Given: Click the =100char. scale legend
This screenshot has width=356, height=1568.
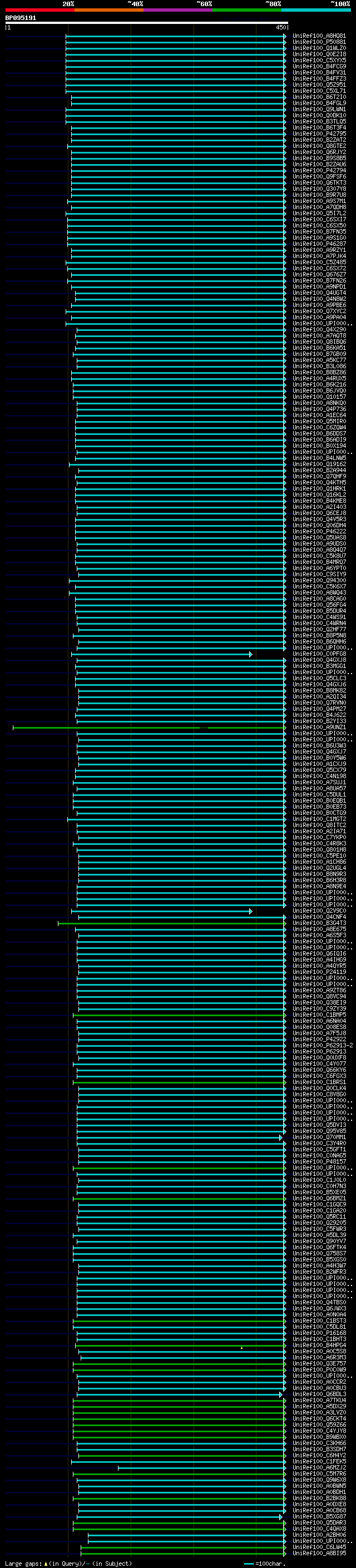Looking at the screenshot, I should point(264,1564).
